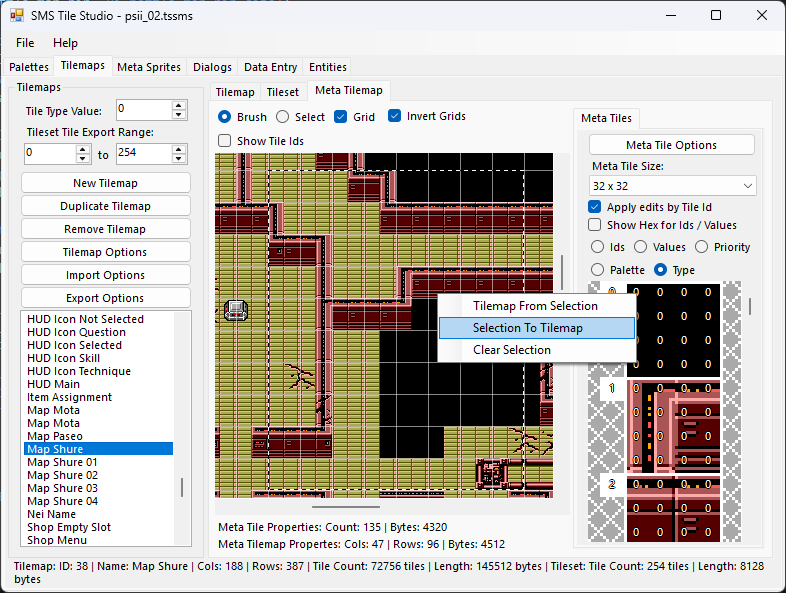Click the New Tilemap button
The width and height of the screenshot is (786, 593).
click(x=106, y=183)
